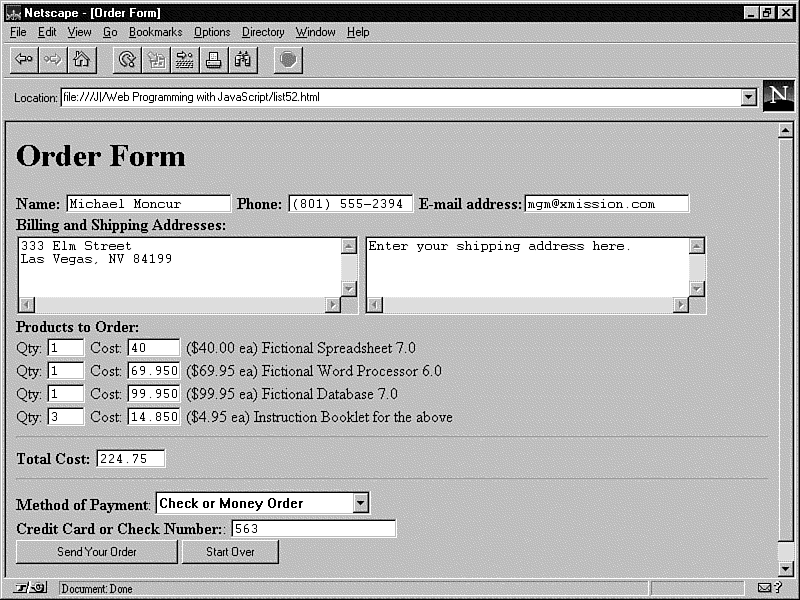Screen dimensions: 800x600
Task: Open the Directory menu
Action: coord(263,32)
